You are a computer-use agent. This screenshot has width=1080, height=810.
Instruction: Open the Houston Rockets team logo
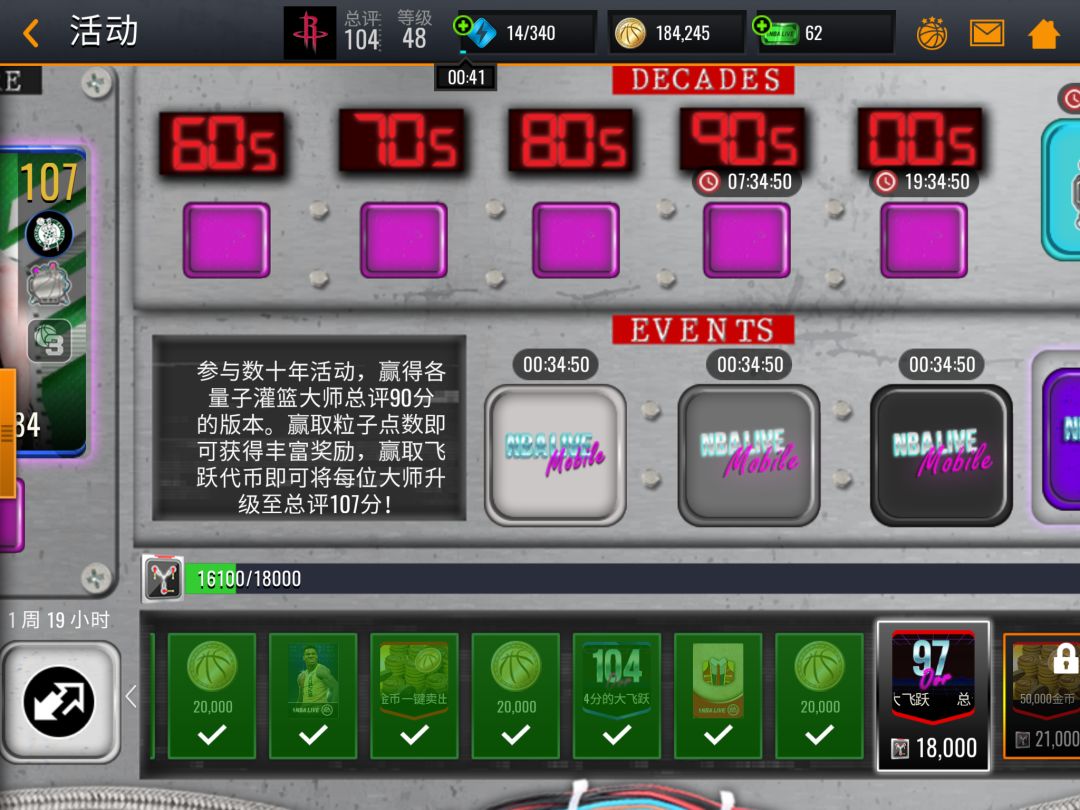(x=310, y=32)
